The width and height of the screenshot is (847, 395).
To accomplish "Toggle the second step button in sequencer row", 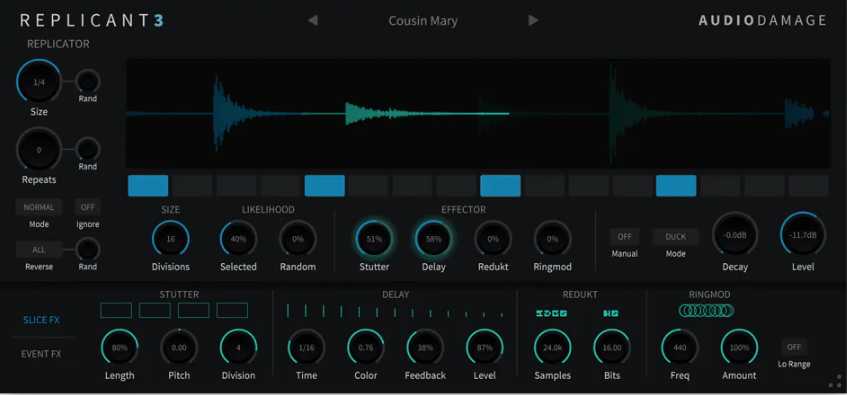I will [x=192, y=185].
